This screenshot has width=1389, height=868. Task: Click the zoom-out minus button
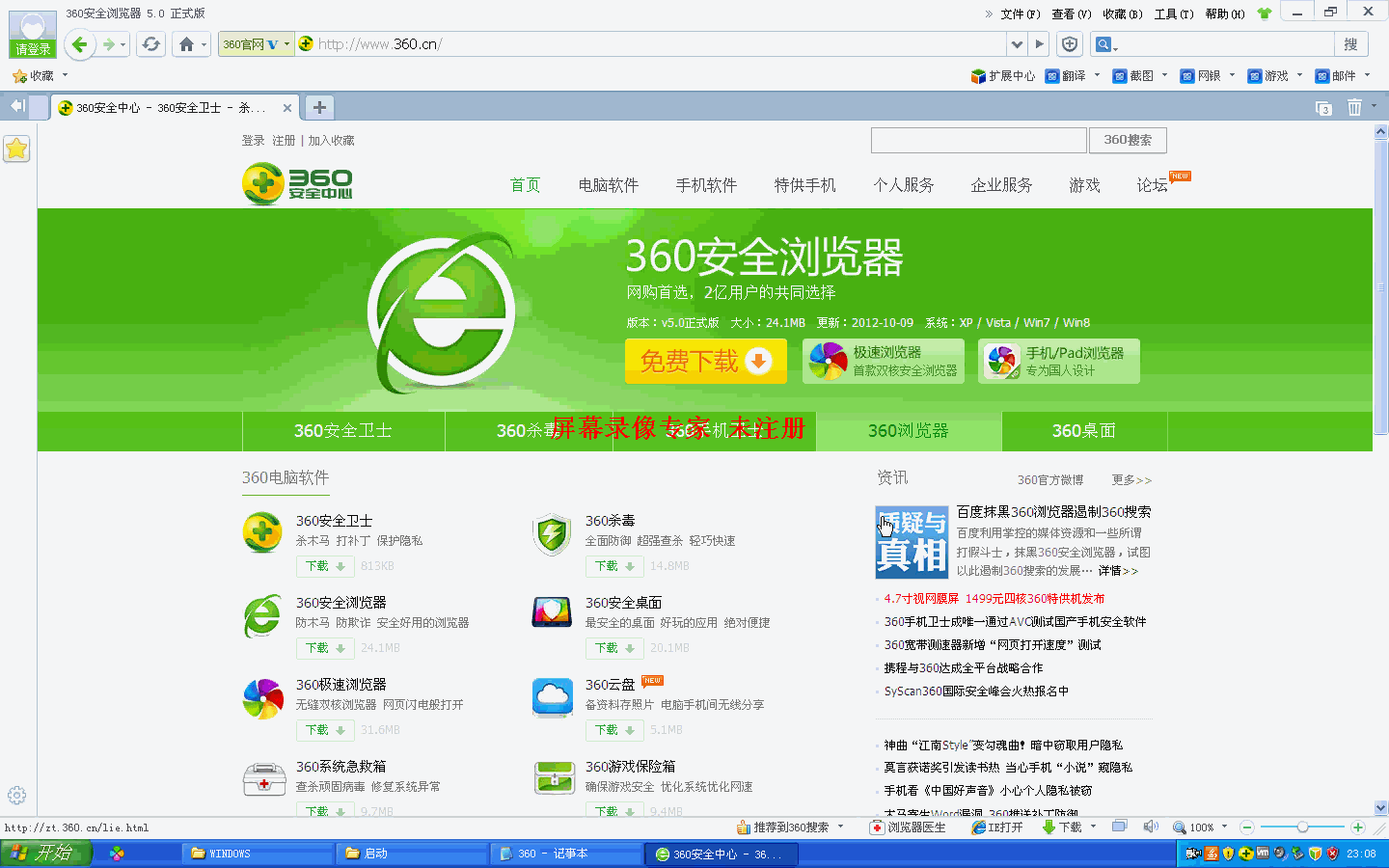(x=1246, y=827)
